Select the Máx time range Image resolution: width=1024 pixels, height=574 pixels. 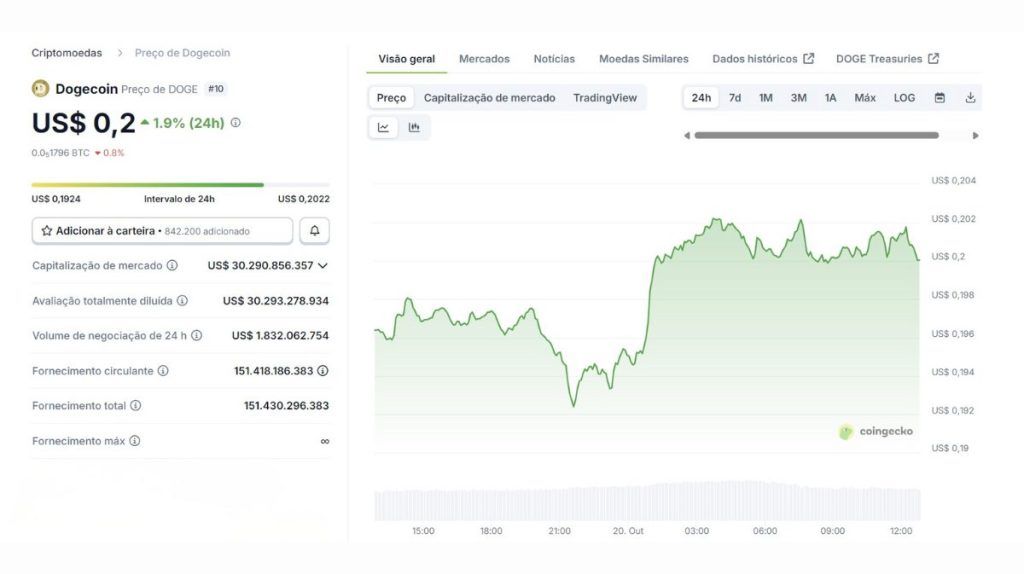(x=865, y=98)
